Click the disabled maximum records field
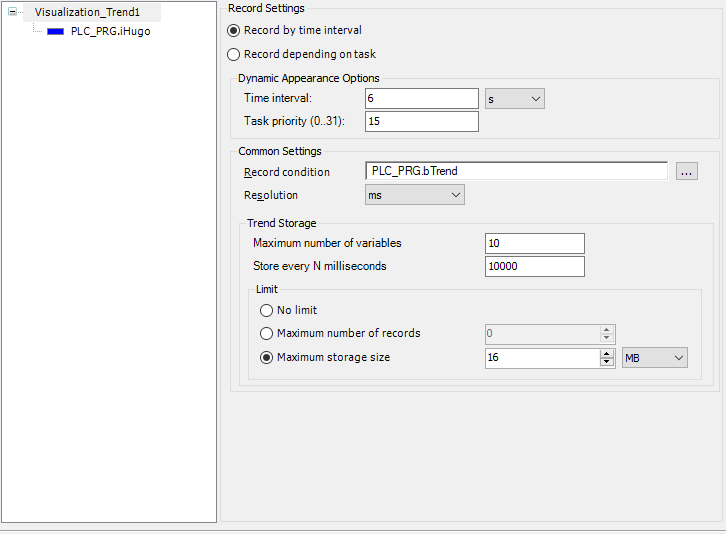 542,333
